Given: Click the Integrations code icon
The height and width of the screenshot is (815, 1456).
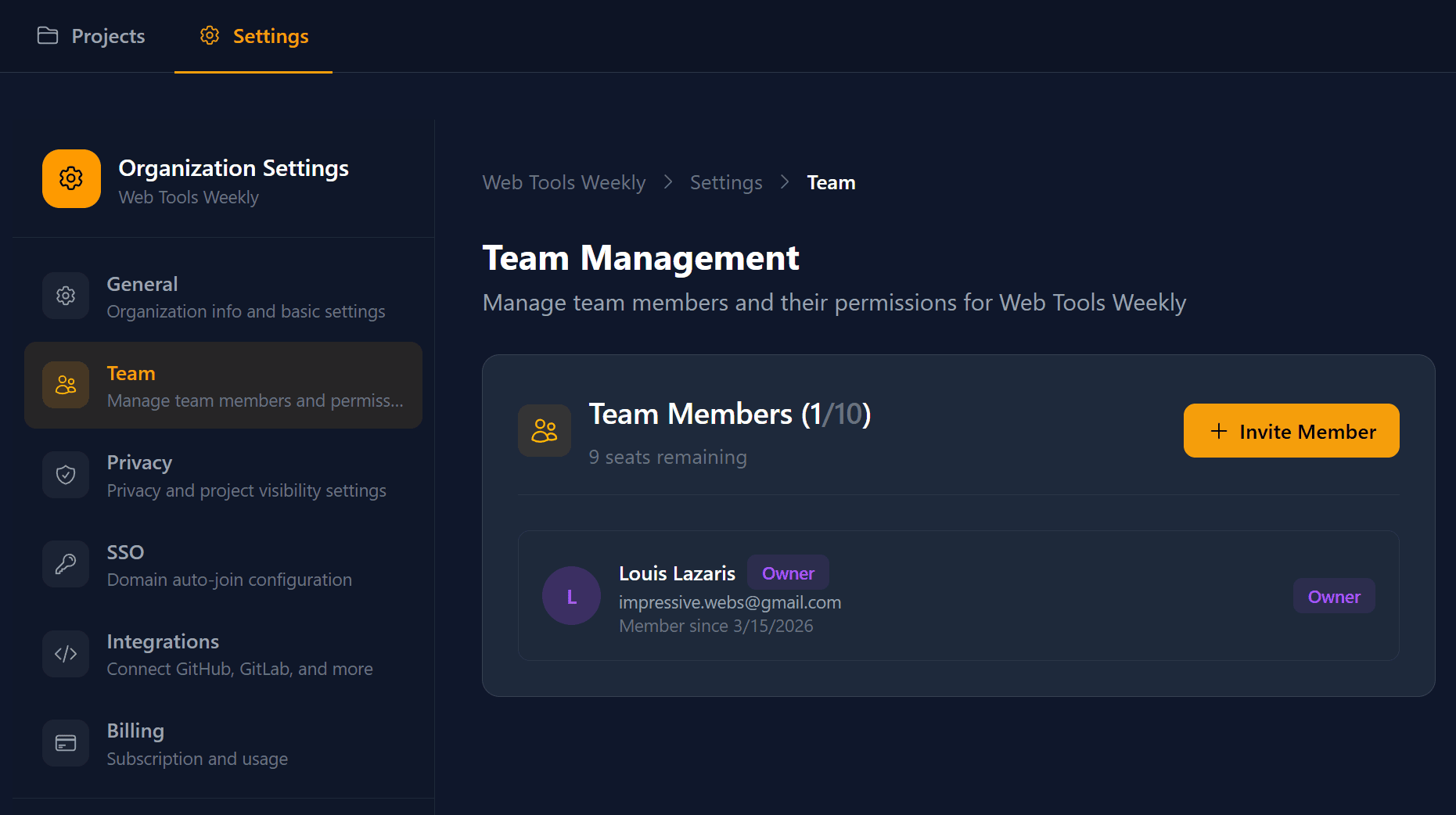Looking at the screenshot, I should coord(65,653).
